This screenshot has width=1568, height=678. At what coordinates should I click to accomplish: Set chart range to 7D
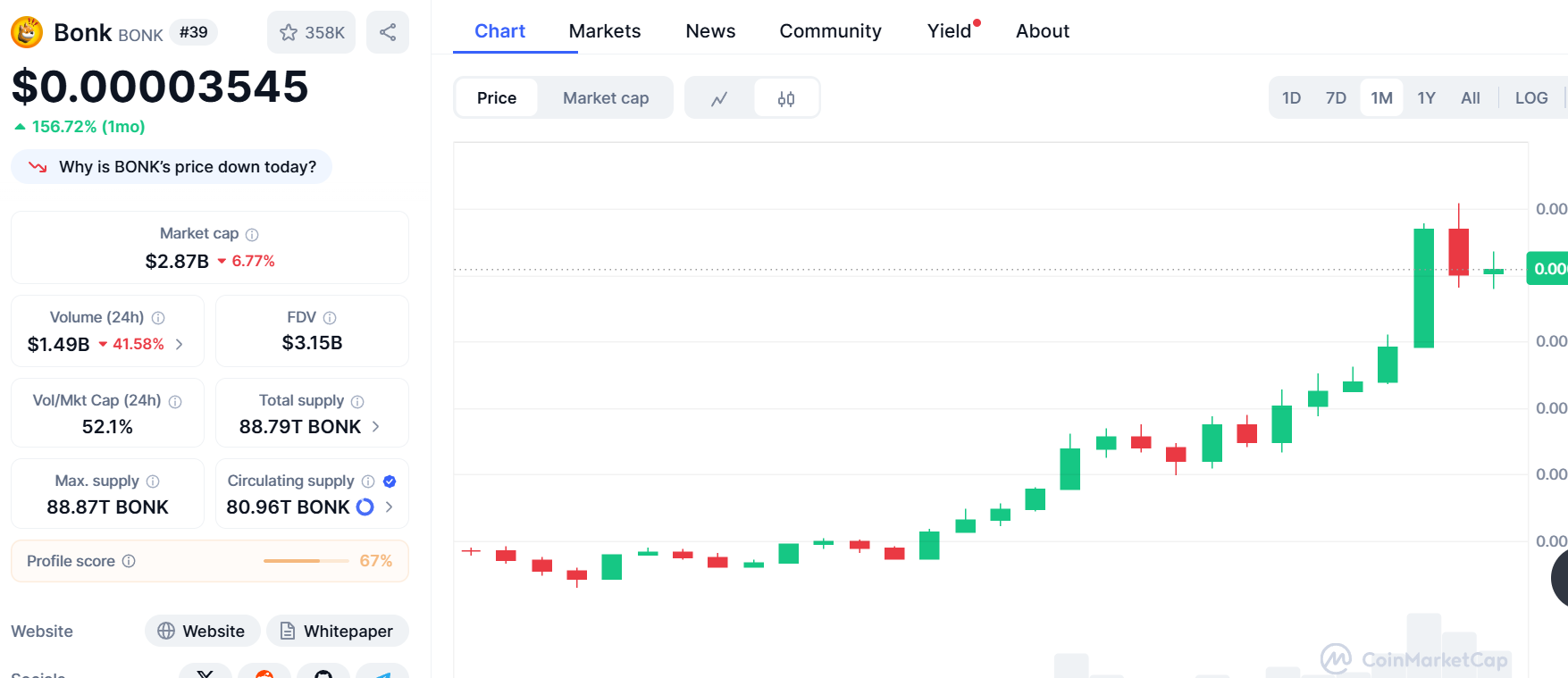pyautogui.click(x=1336, y=98)
